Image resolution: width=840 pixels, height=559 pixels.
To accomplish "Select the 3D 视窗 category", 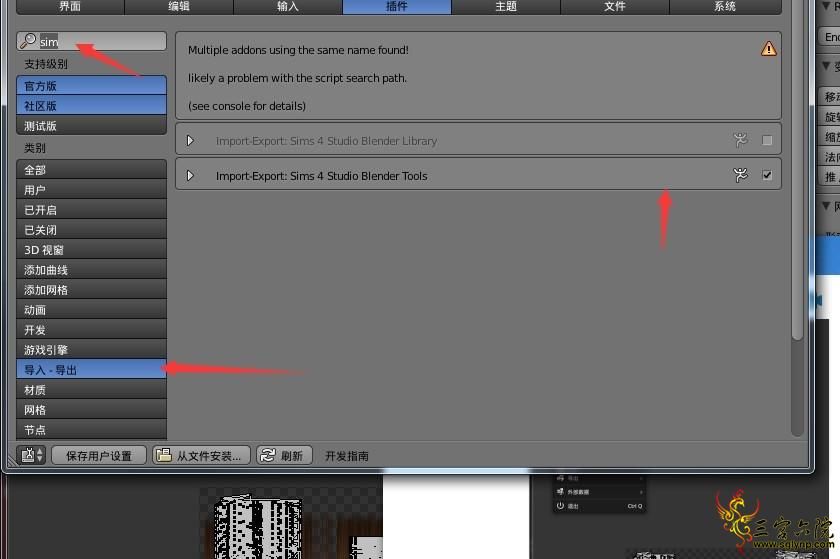I will click(92, 249).
